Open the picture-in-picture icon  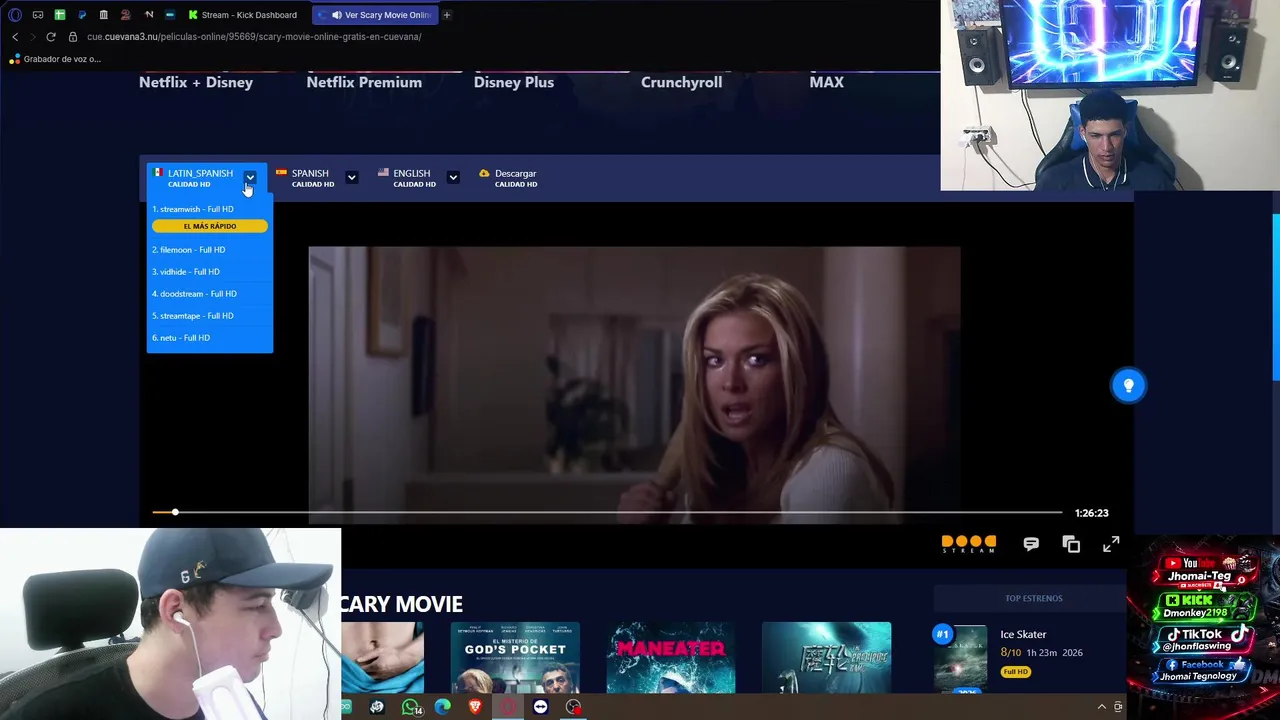coord(1071,544)
